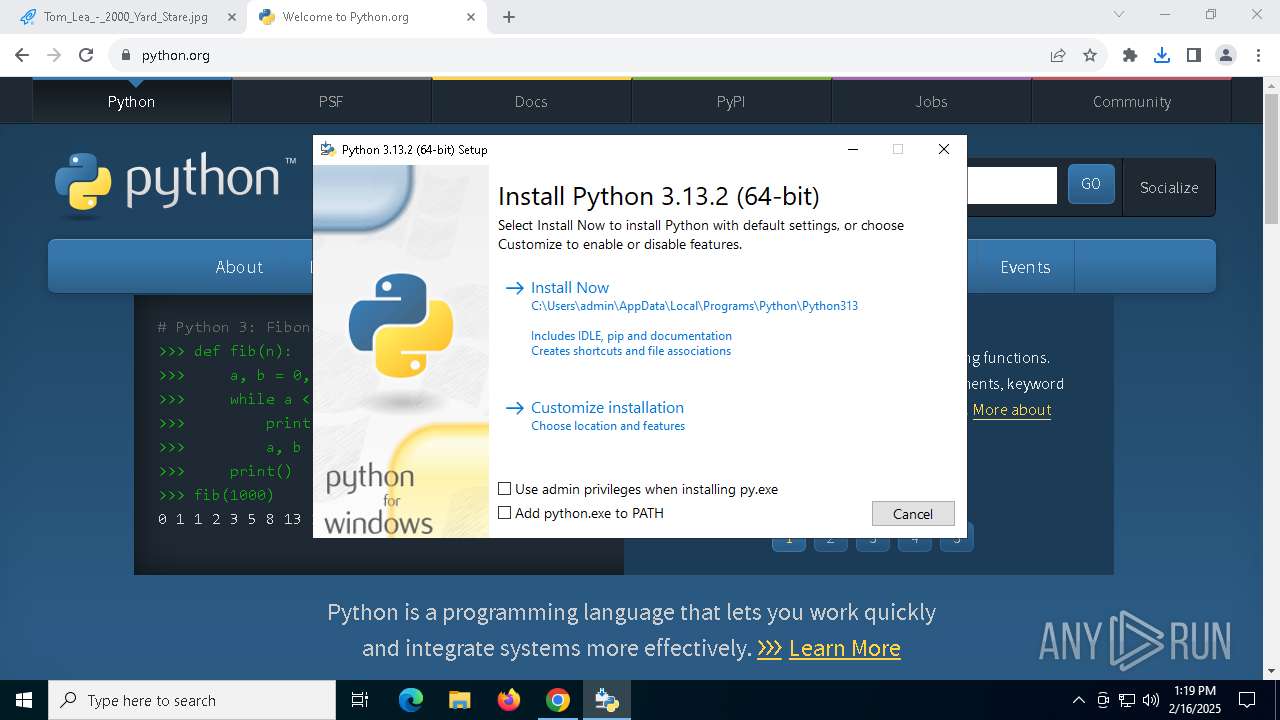Bookmark this page with the star icon

point(1090,55)
